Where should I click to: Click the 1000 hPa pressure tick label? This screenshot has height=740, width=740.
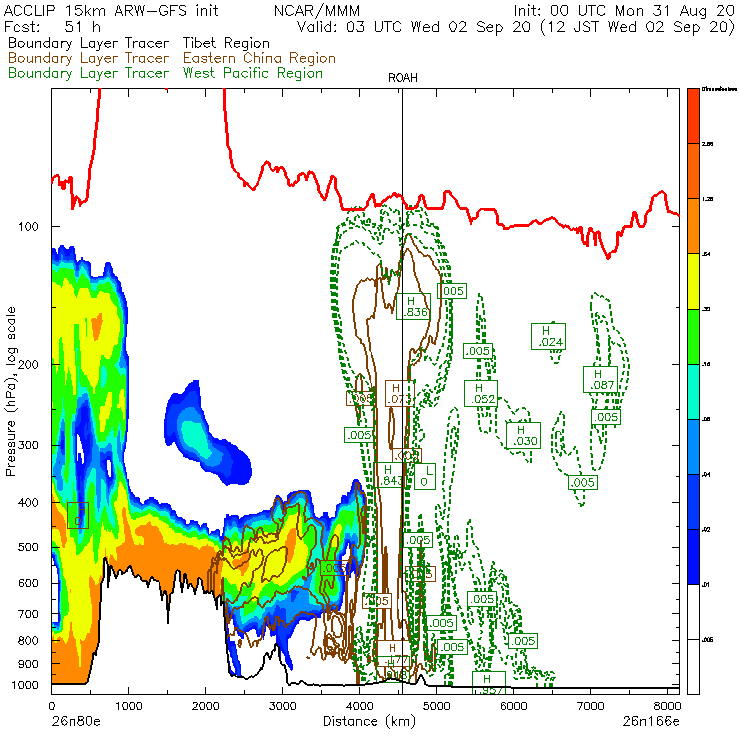point(25,685)
